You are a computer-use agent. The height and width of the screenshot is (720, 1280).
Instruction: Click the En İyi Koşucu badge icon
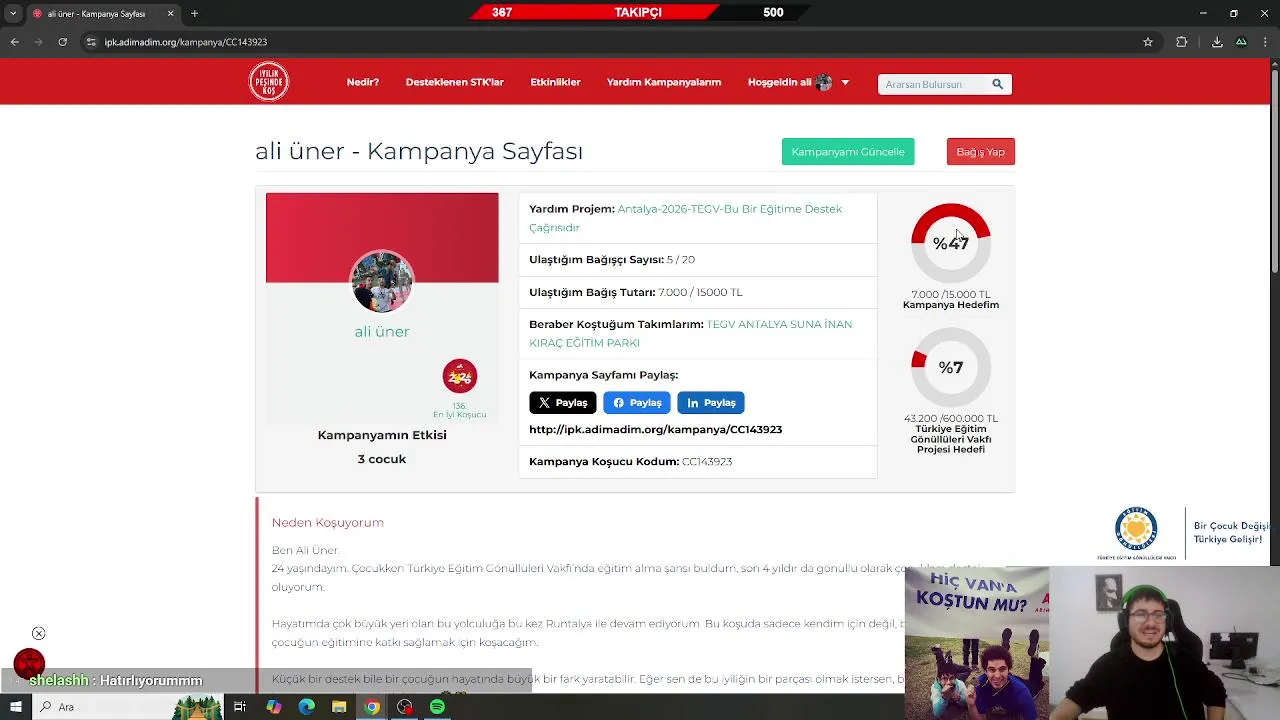click(x=460, y=376)
